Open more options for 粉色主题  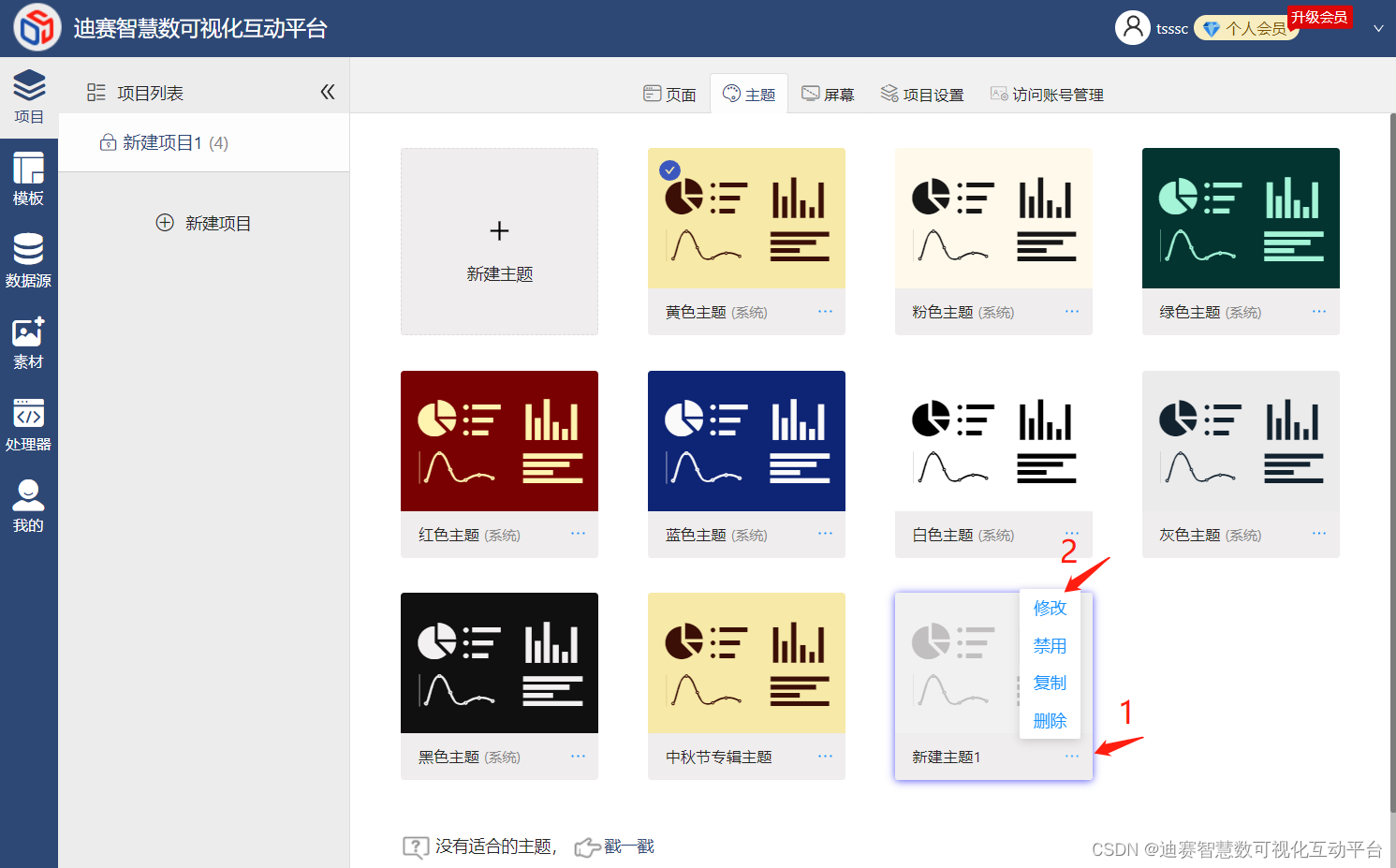pyautogui.click(x=1072, y=311)
